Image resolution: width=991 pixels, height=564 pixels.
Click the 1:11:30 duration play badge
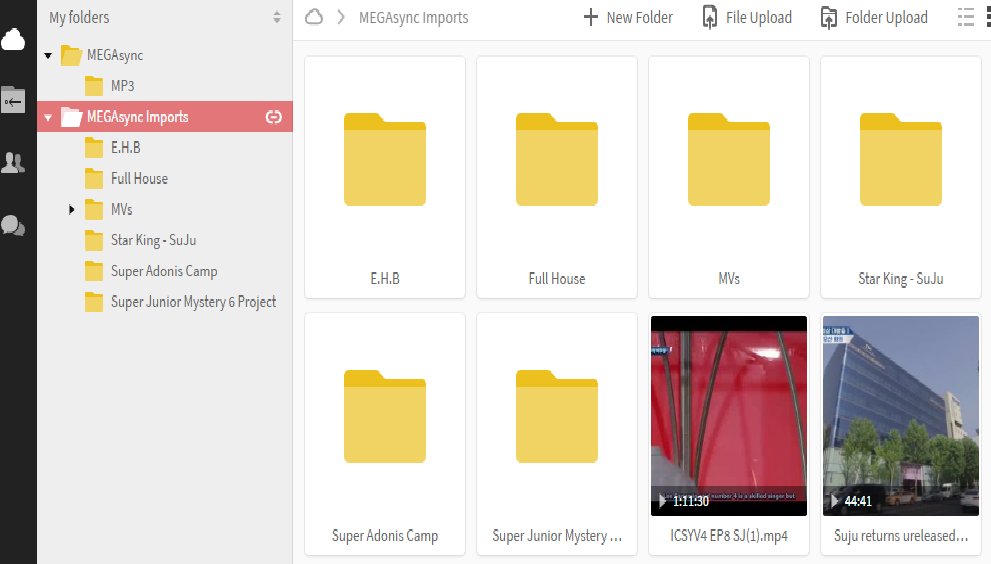click(x=683, y=501)
